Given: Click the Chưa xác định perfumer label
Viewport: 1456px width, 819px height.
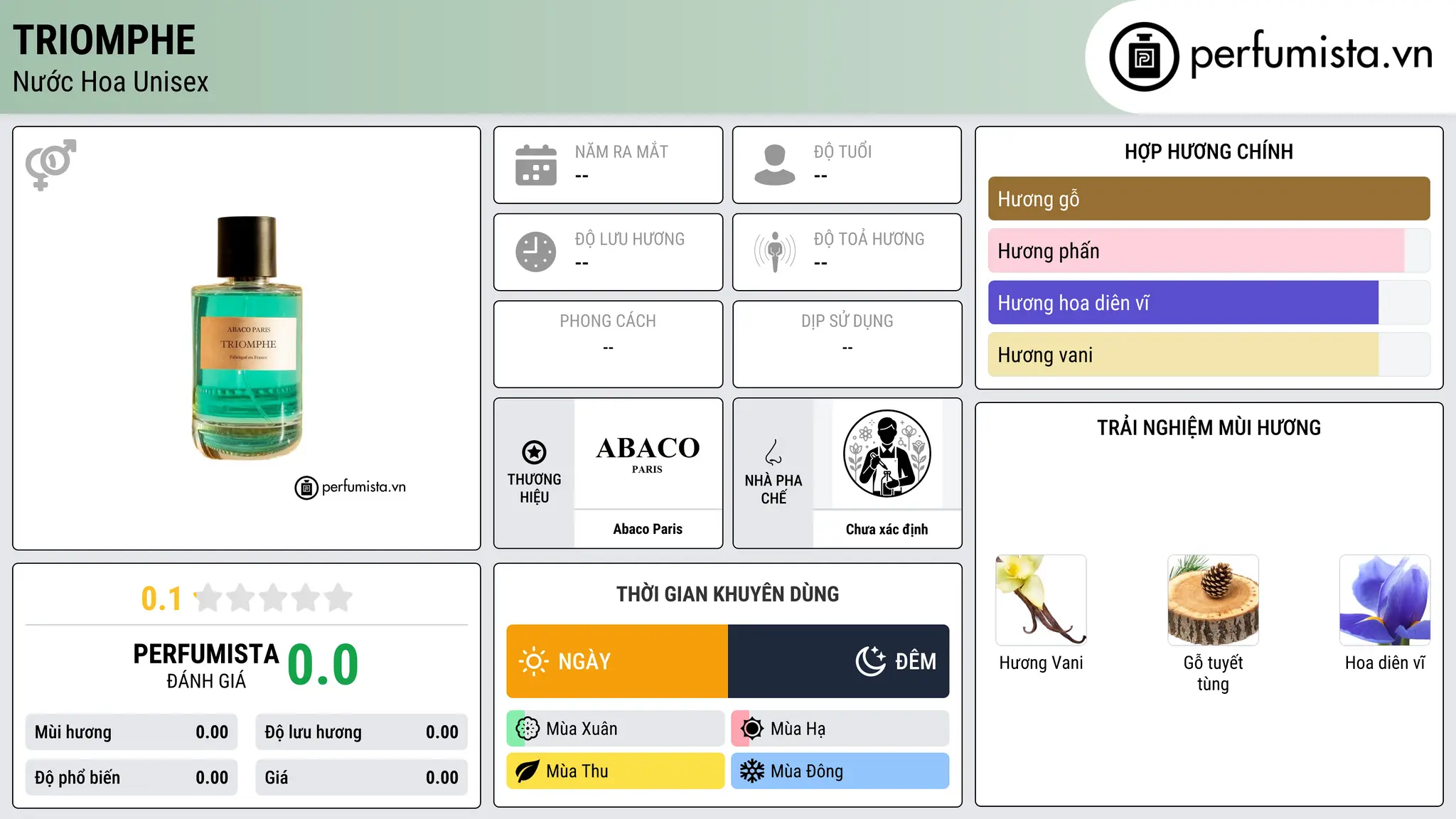Looking at the screenshot, I should 887,530.
